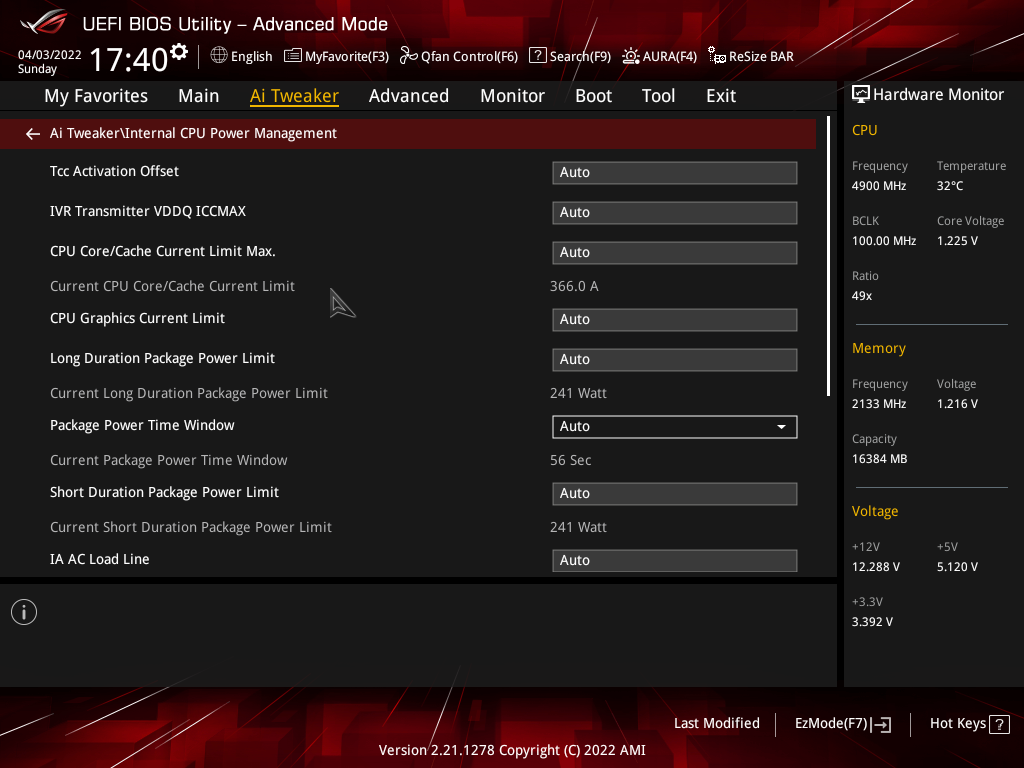Click Qfan Control(F6) label
The height and width of the screenshot is (768, 1024).
tap(470, 57)
